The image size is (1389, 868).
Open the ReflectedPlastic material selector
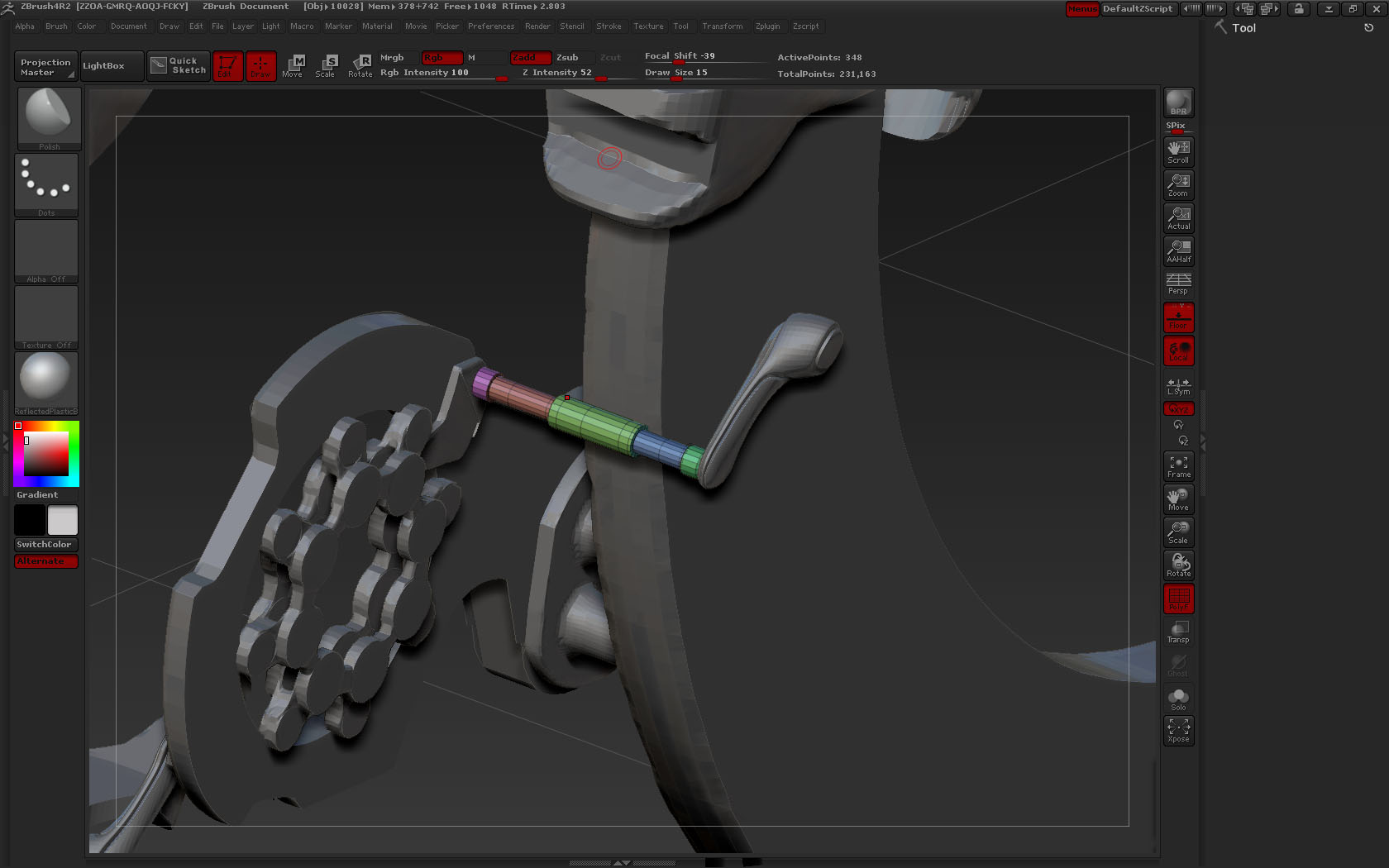pyautogui.click(x=46, y=384)
